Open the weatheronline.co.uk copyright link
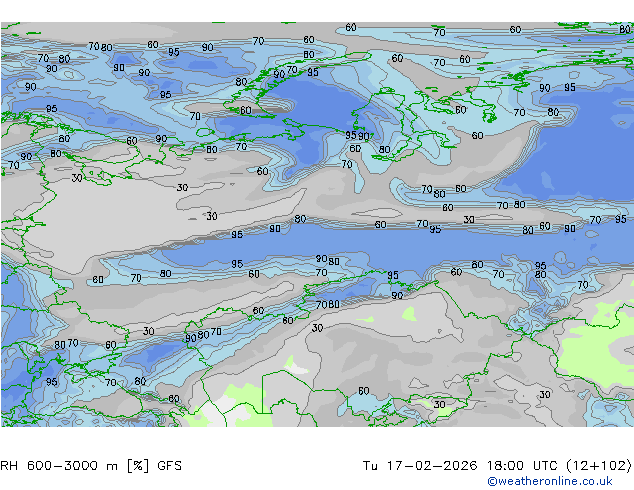The width and height of the screenshot is (634, 490). click(x=550, y=481)
